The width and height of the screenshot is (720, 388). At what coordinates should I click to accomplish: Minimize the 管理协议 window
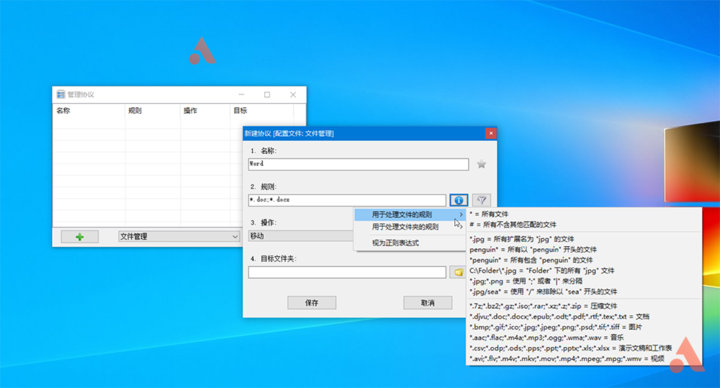click(242, 95)
